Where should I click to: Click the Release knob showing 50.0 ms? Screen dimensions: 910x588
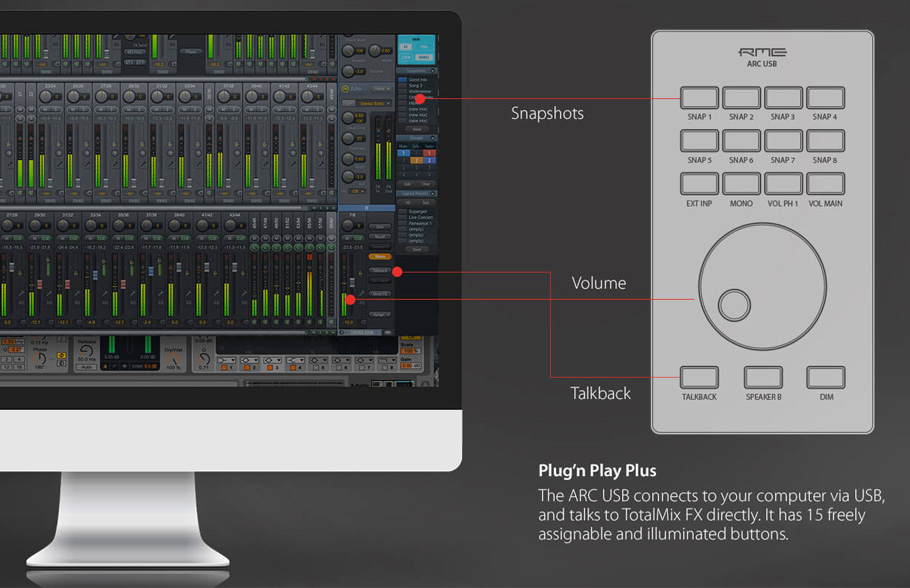pos(86,351)
